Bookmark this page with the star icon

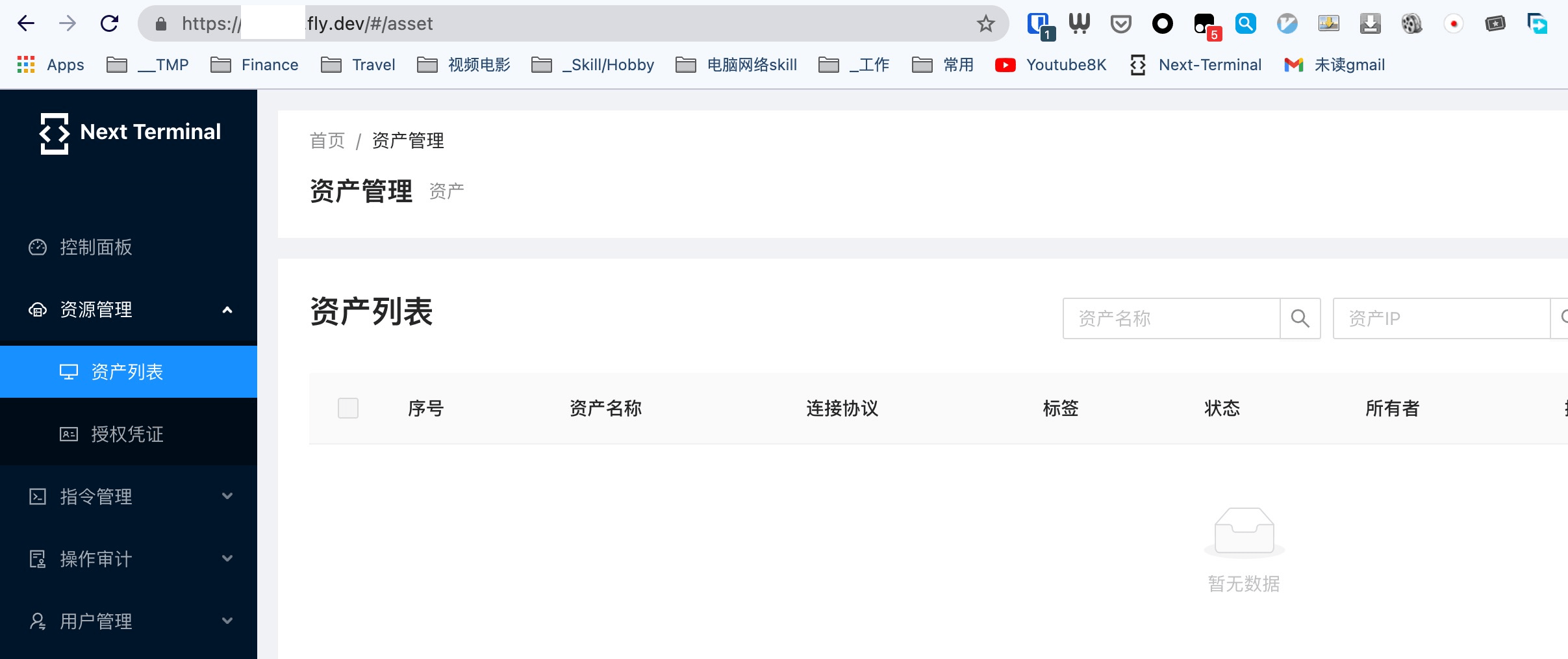[x=985, y=23]
